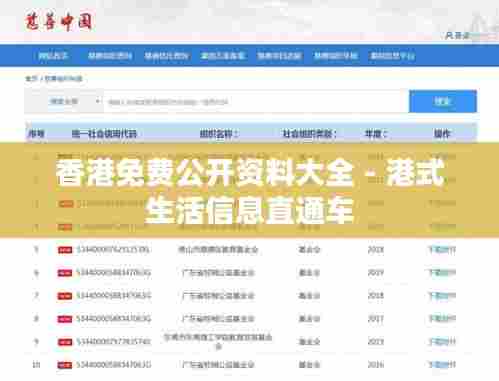Open the 慈善信托查询 nav item
499x381 pixels.
coord(167,56)
